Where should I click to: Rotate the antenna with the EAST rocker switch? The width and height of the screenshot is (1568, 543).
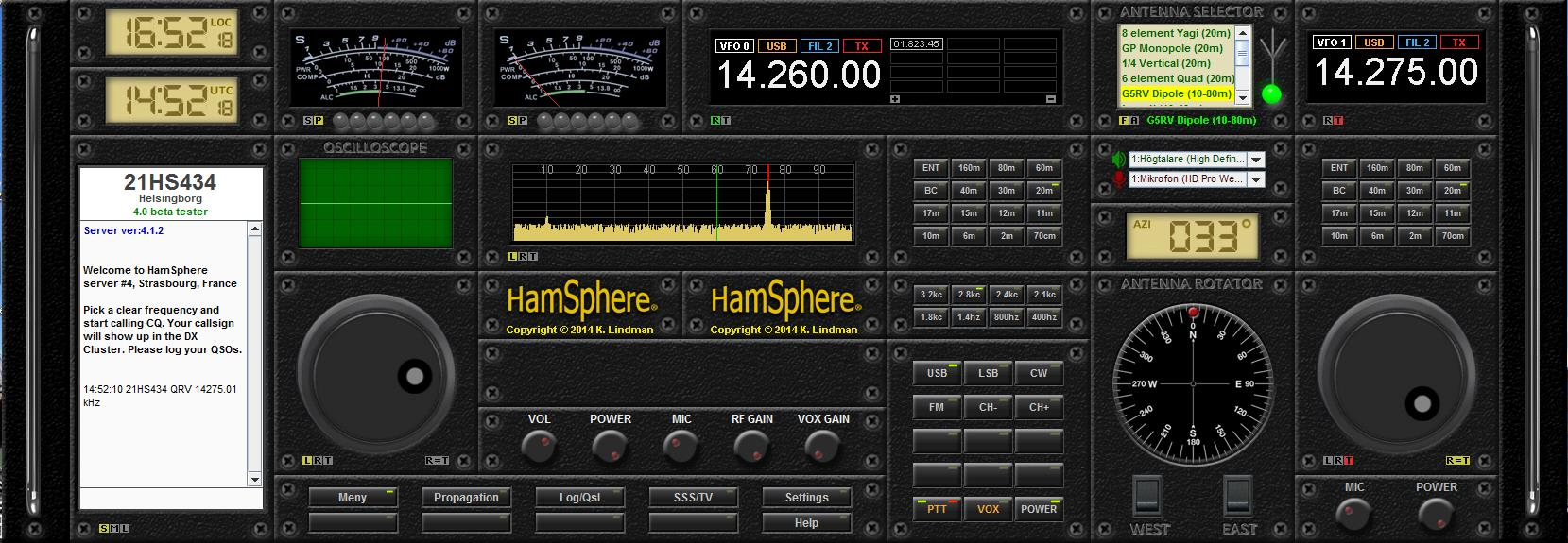tap(1237, 494)
